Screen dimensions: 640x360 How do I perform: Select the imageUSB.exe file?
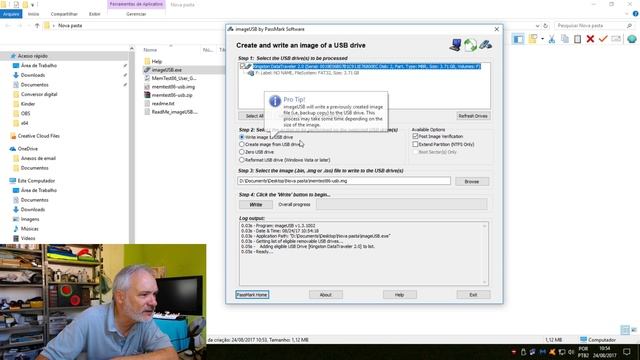coord(167,70)
